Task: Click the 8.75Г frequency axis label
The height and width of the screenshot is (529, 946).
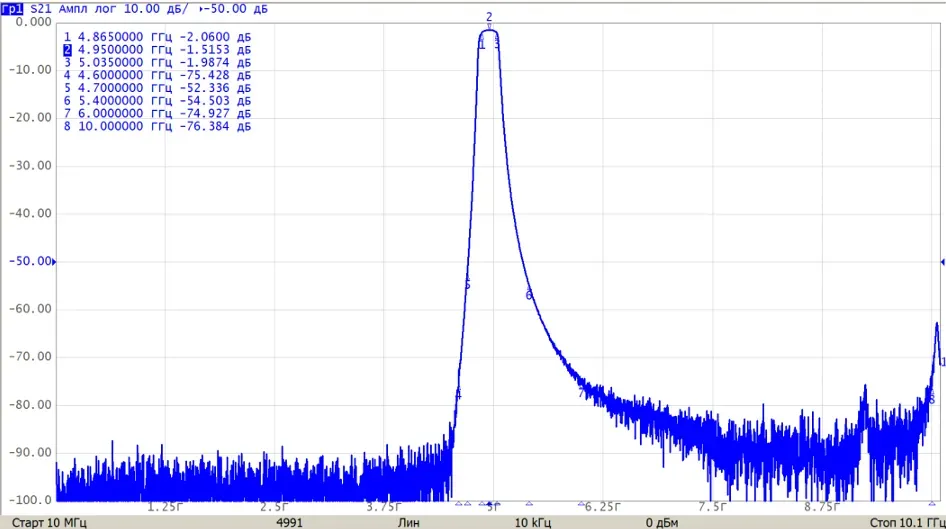Action: [x=821, y=507]
